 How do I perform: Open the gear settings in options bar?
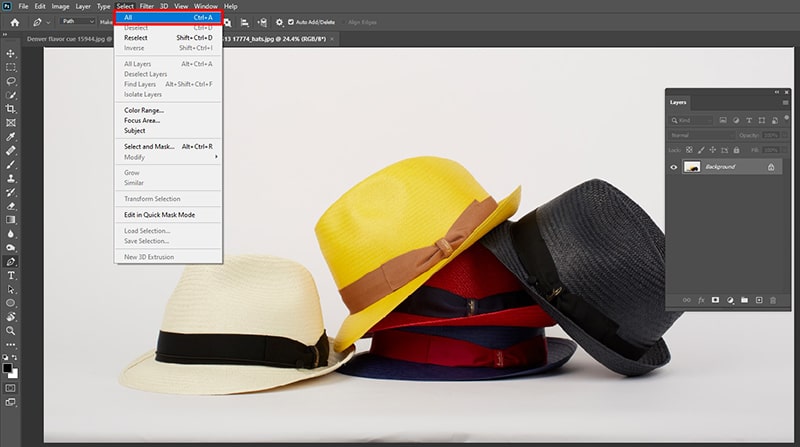[x=279, y=22]
